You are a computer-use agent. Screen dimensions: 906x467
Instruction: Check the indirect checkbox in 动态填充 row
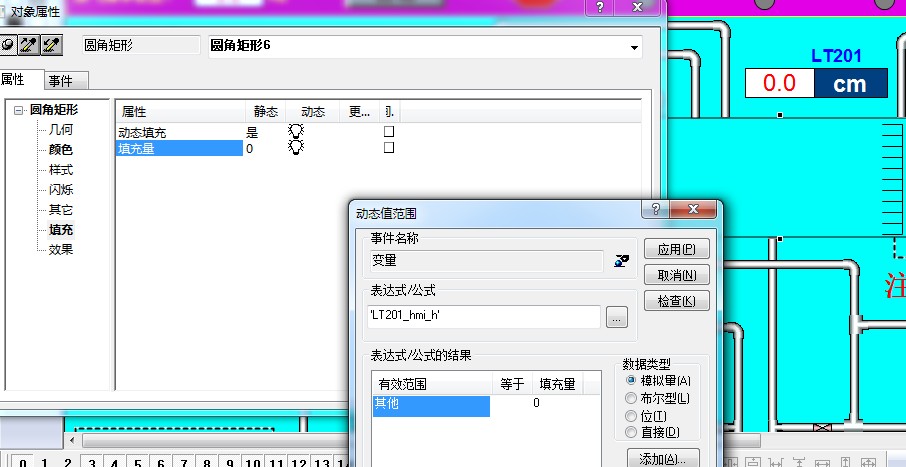[x=389, y=132]
